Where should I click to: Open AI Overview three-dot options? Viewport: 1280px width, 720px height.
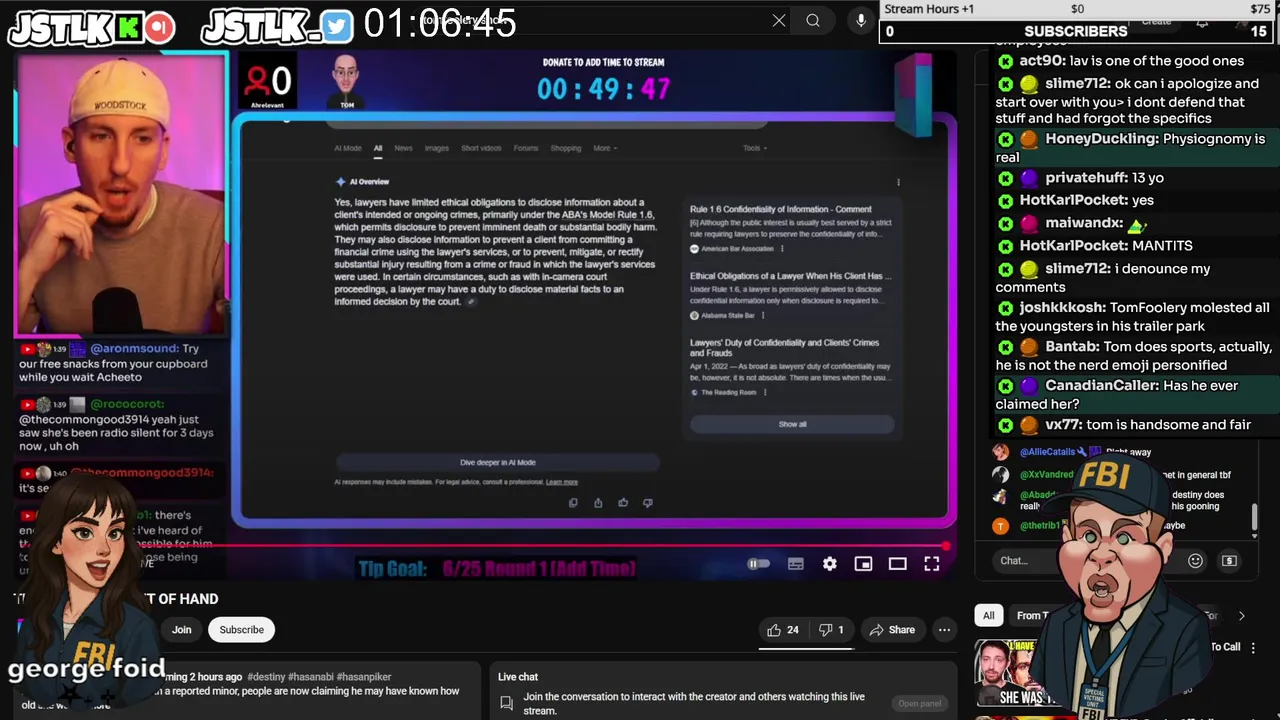coord(898,182)
